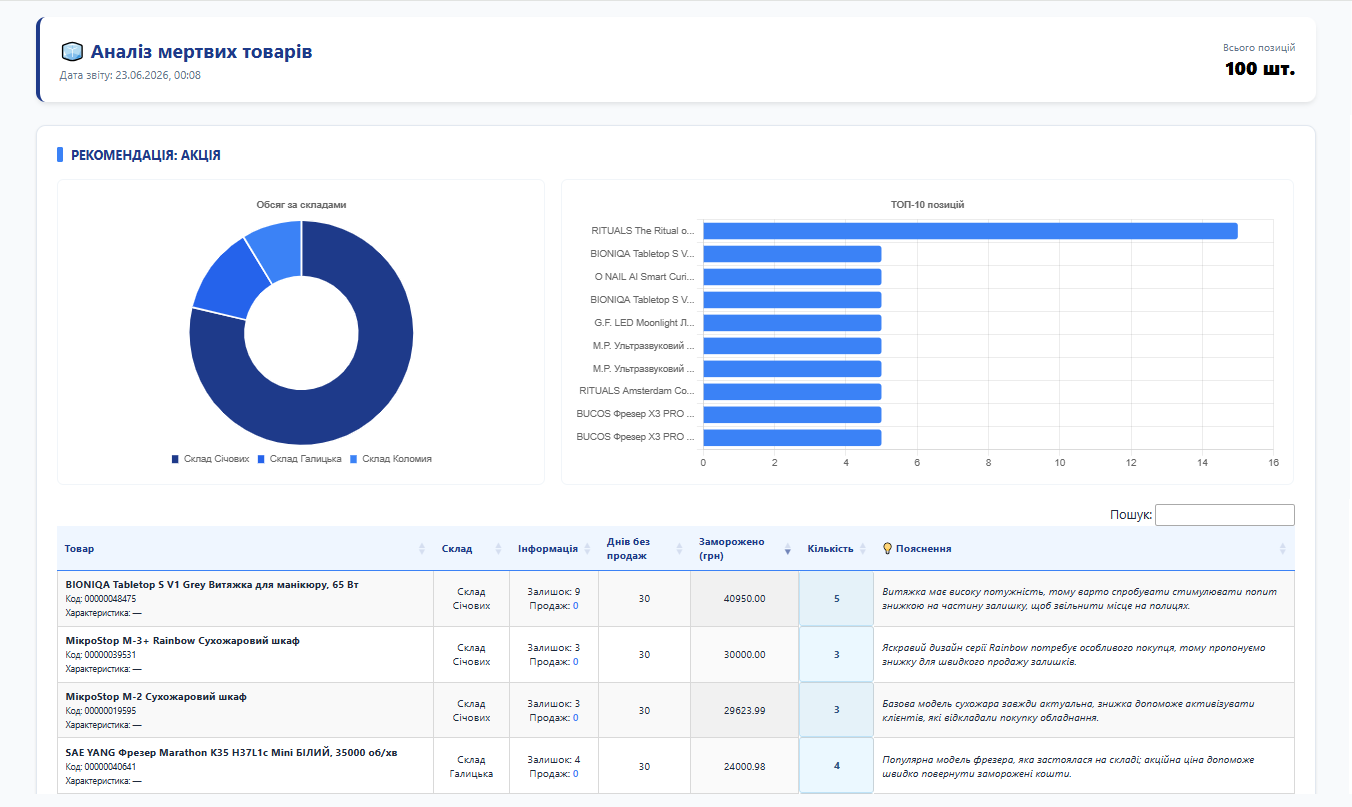The image size is (1352, 807).
Task: Toggle the Склад Галицька legend swatch
Action: (262, 459)
